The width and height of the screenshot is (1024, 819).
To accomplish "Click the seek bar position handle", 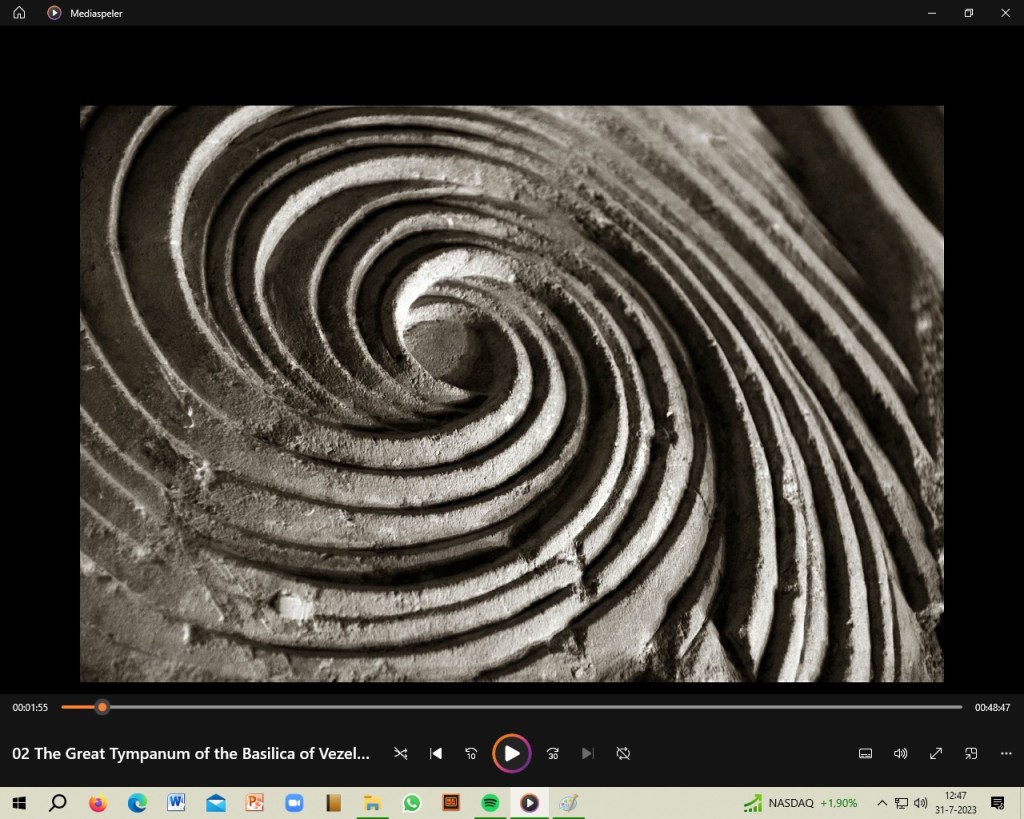I will coord(102,707).
